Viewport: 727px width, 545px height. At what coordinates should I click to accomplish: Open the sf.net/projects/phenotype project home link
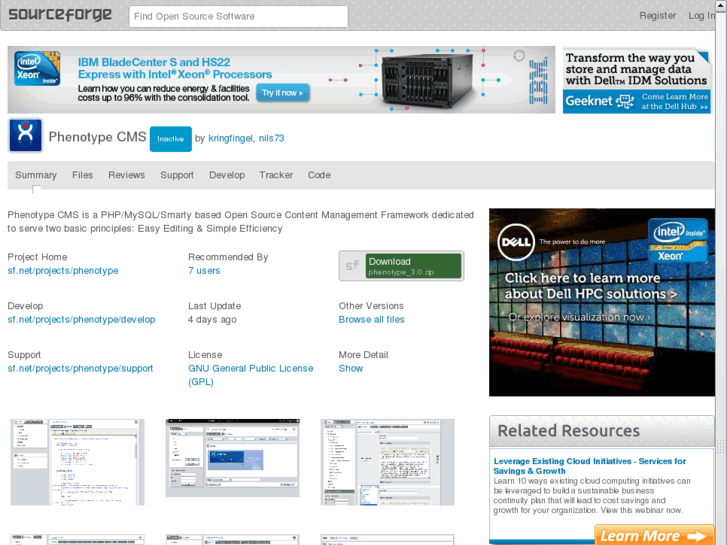coord(63,270)
